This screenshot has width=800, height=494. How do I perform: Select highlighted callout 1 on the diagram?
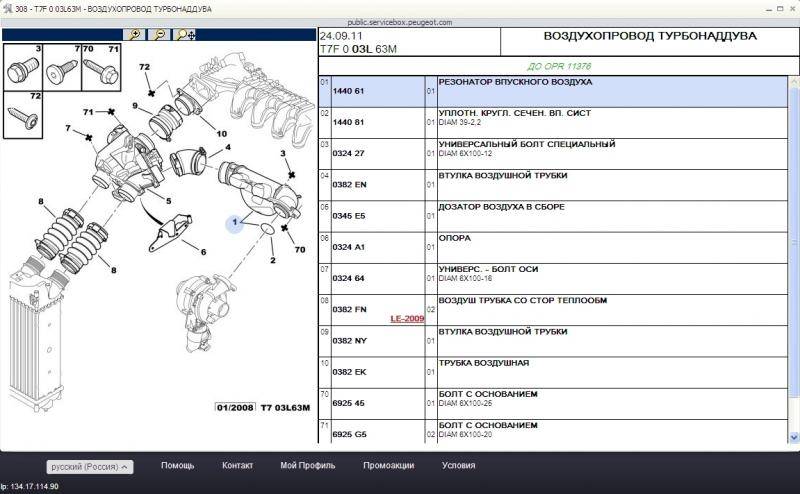[x=234, y=222]
